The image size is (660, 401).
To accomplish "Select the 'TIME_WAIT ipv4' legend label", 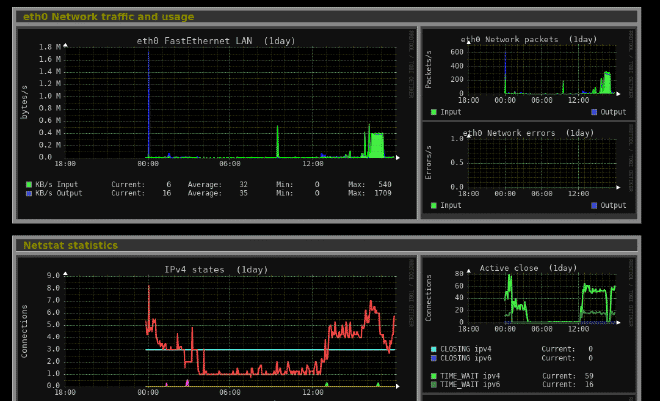I will point(470,376).
